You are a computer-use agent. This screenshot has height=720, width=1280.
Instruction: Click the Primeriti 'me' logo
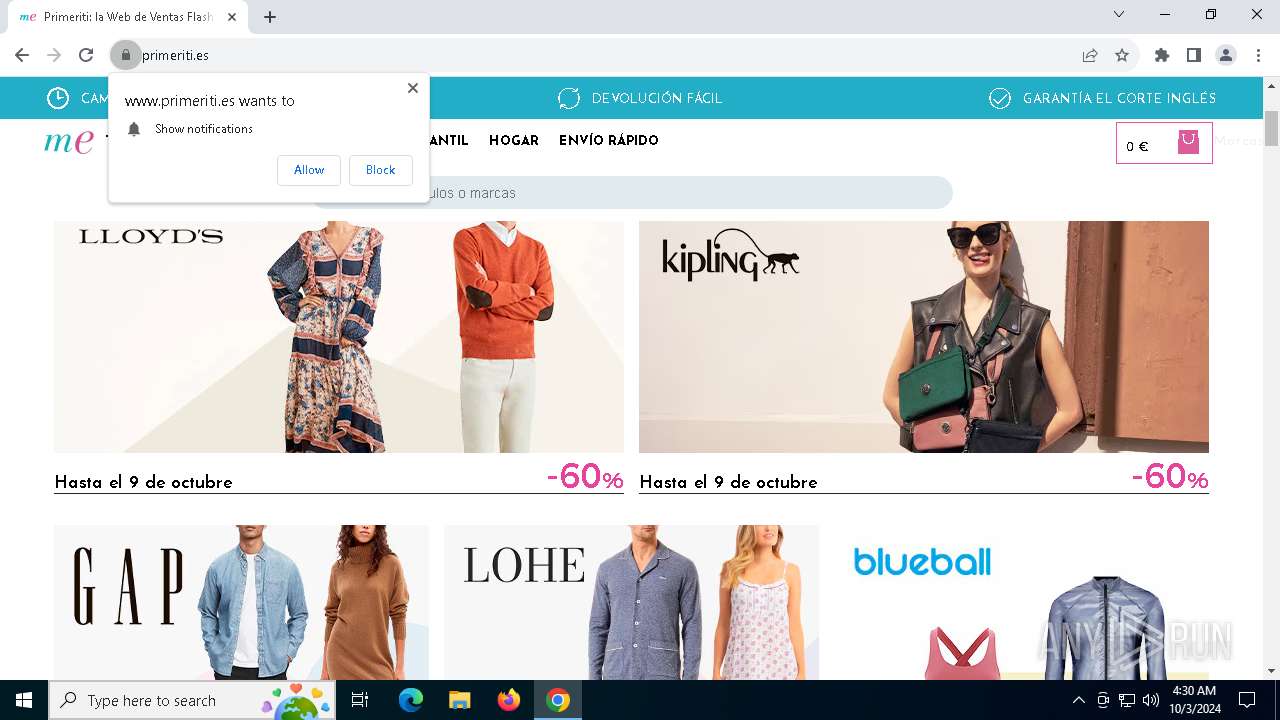coord(69,141)
